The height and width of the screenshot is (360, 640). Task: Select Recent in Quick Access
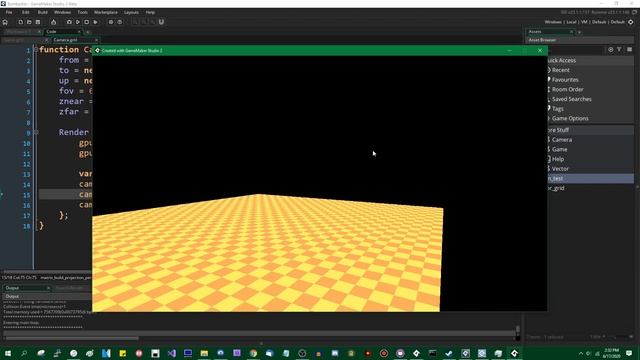click(x=560, y=70)
